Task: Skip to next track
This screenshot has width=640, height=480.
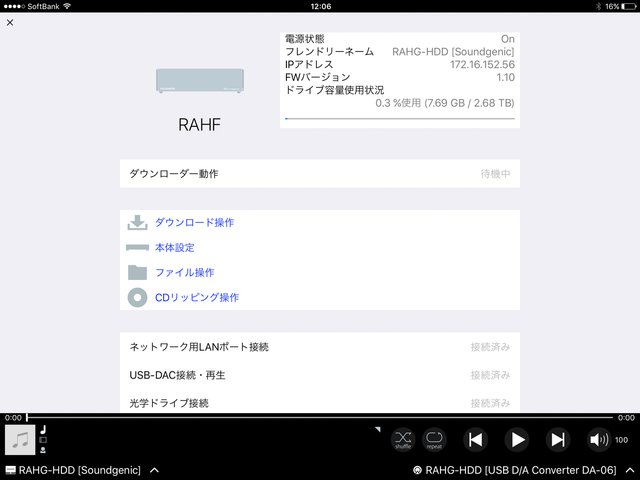Action: coord(558,439)
